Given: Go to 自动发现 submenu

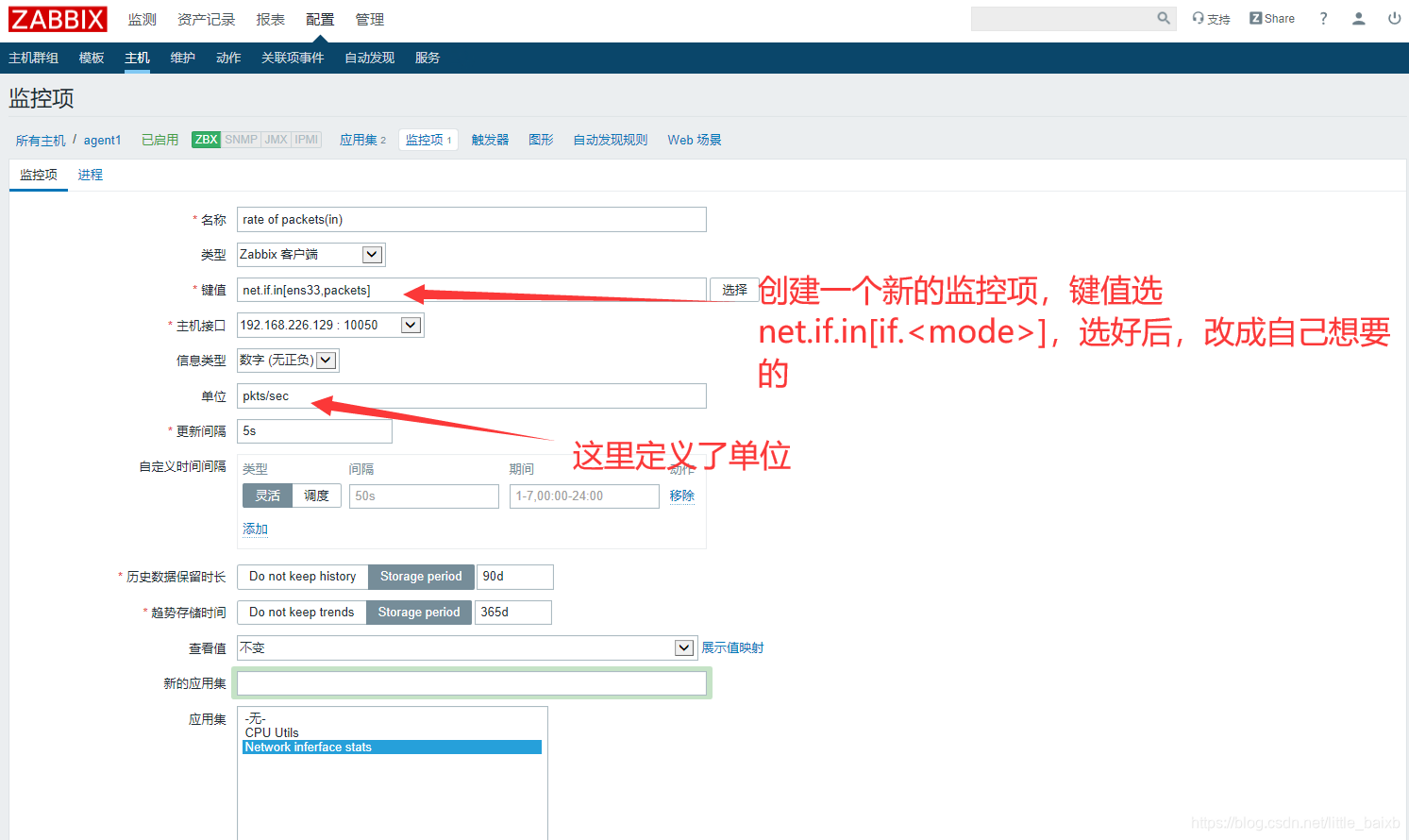Looking at the screenshot, I should click(x=370, y=59).
